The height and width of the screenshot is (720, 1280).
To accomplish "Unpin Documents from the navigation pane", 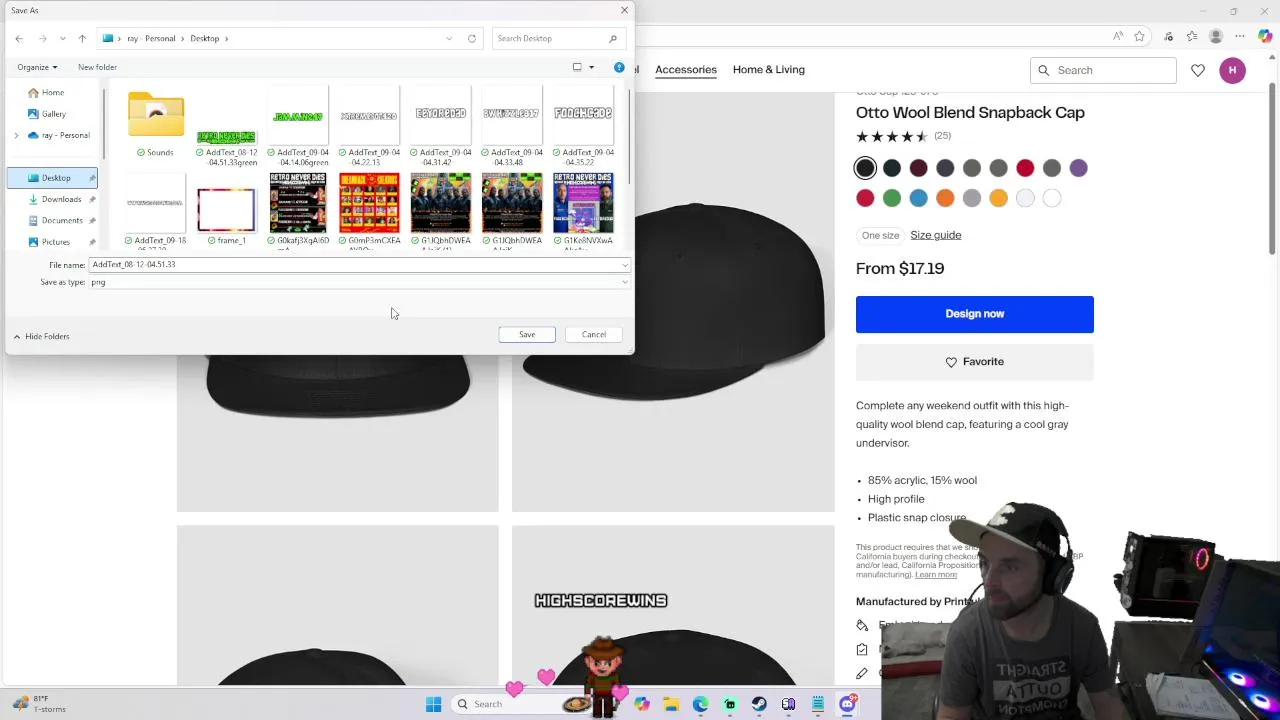I will click(x=92, y=220).
